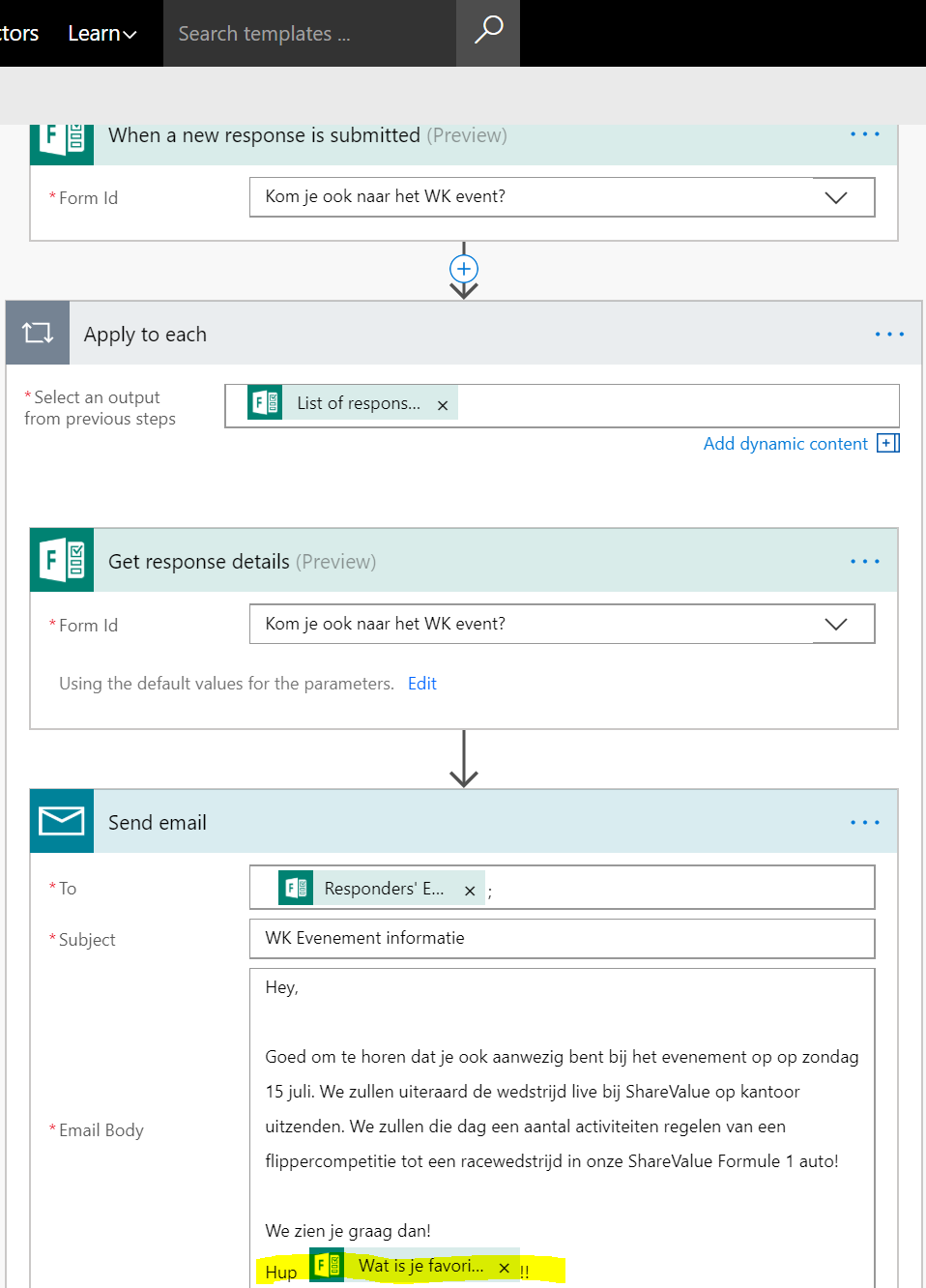Screen dimensions: 926x1288
Task: Click the 'Hey,' greeting in email body
Action: point(282,987)
